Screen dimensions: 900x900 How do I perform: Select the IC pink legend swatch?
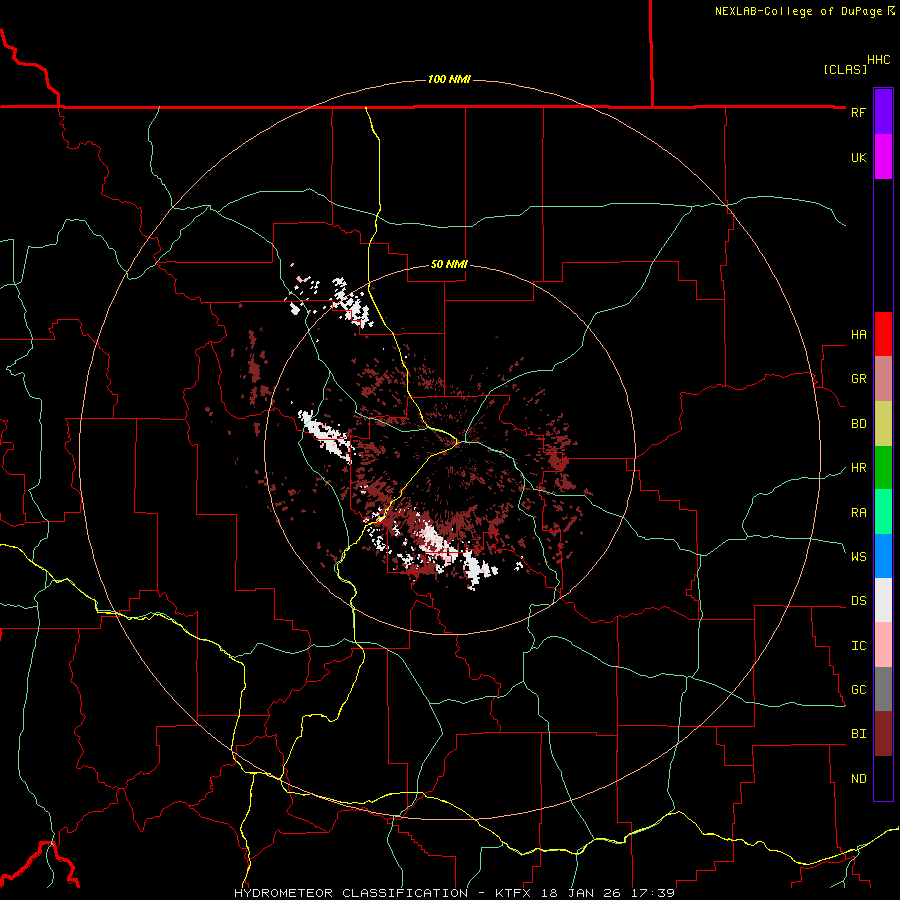[883, 645]
